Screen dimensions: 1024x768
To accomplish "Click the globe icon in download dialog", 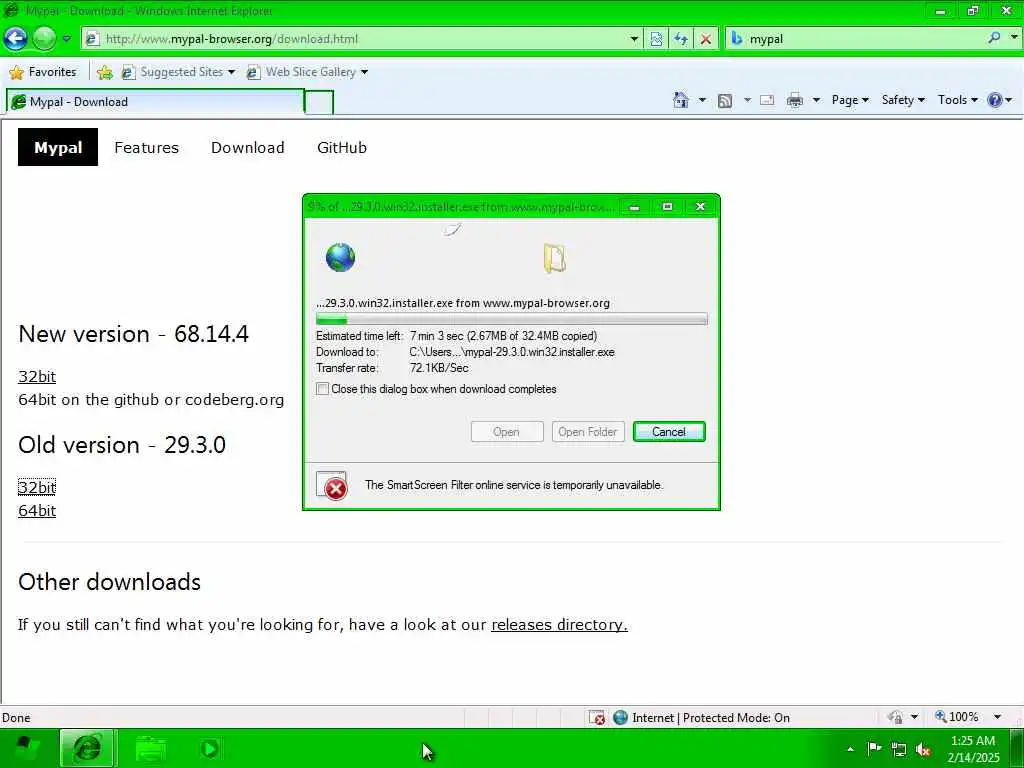I will click(x=340, y=257).
